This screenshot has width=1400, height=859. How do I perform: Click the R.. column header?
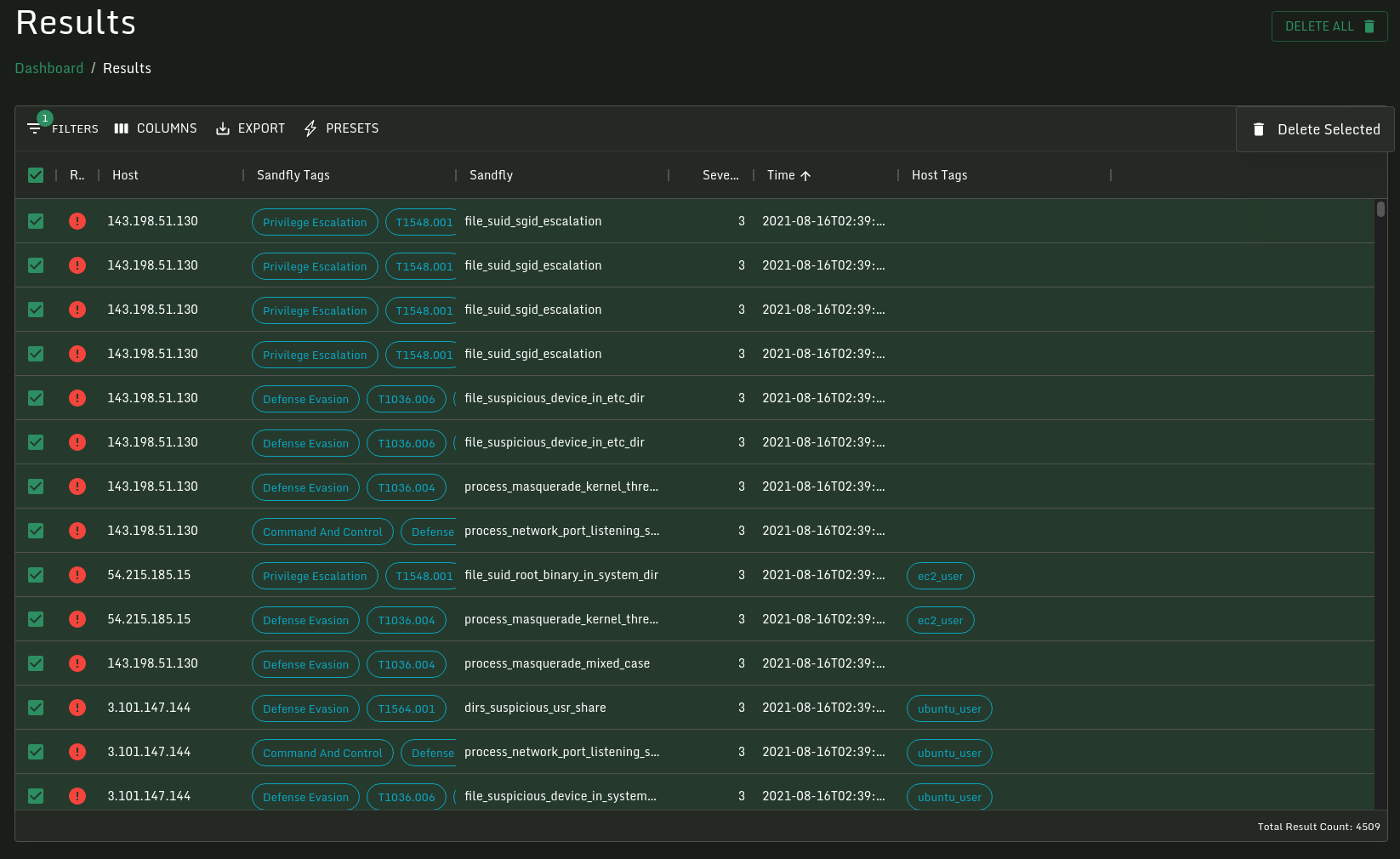tap(77, 175)
